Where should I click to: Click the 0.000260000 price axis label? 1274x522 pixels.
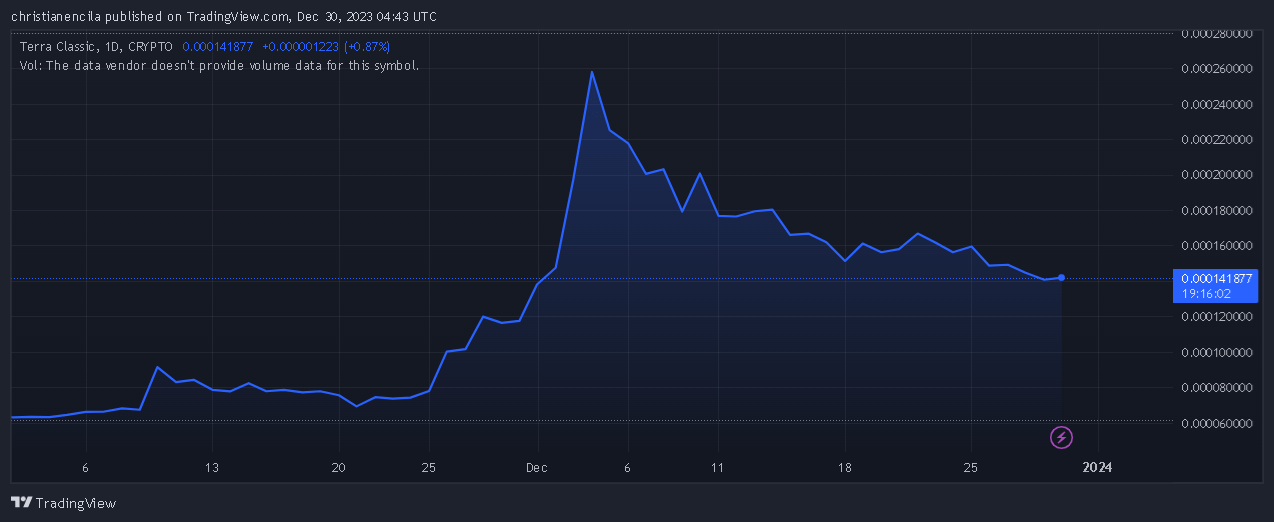(1216, 69)
